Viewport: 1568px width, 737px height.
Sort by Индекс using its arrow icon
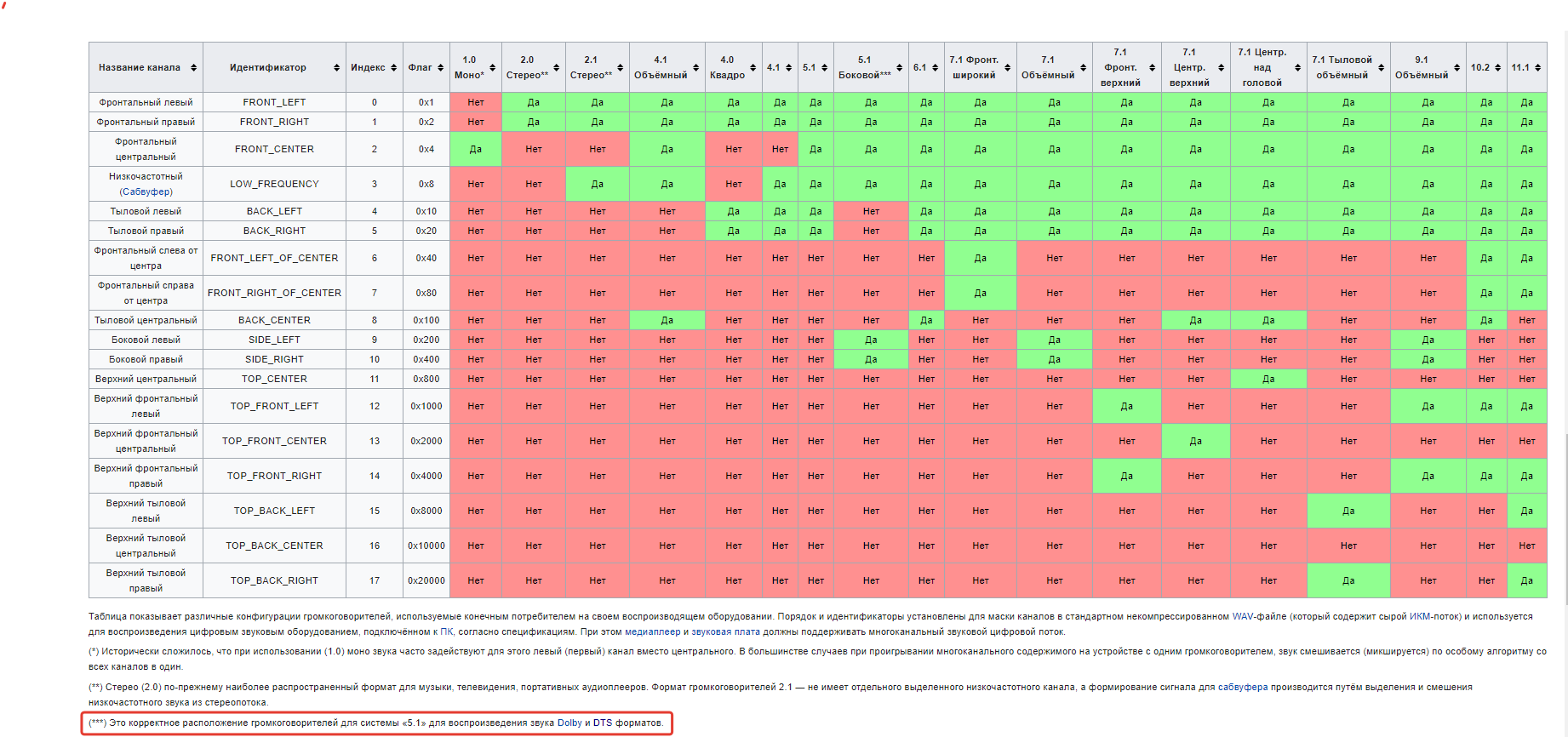pos(393,68)
